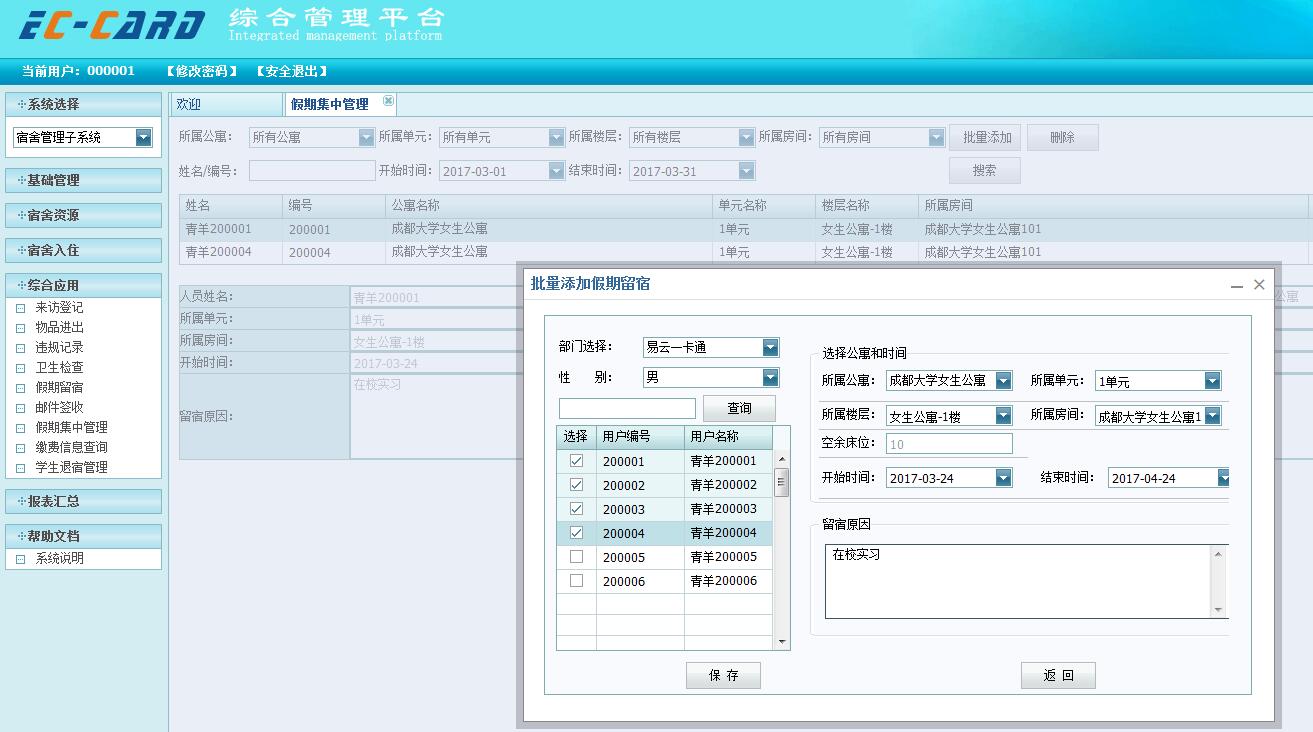The height and width of the screenshot is (732, 1313).
Task: Check the checkbox for user 200006
Action: coord(576,581)
